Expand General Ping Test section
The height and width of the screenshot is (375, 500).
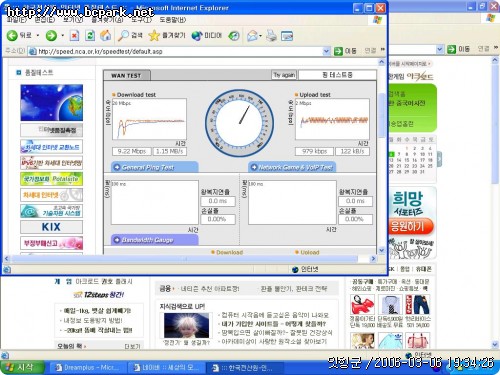[154, 167]
